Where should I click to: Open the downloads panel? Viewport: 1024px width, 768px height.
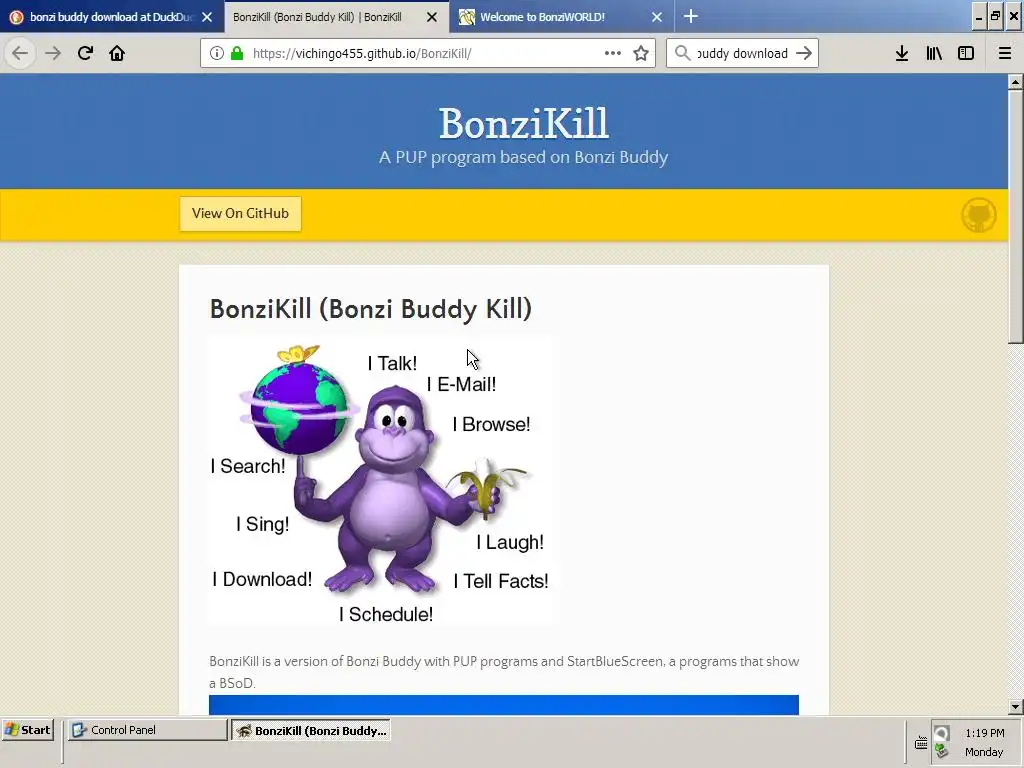click(x=902, y=53)
